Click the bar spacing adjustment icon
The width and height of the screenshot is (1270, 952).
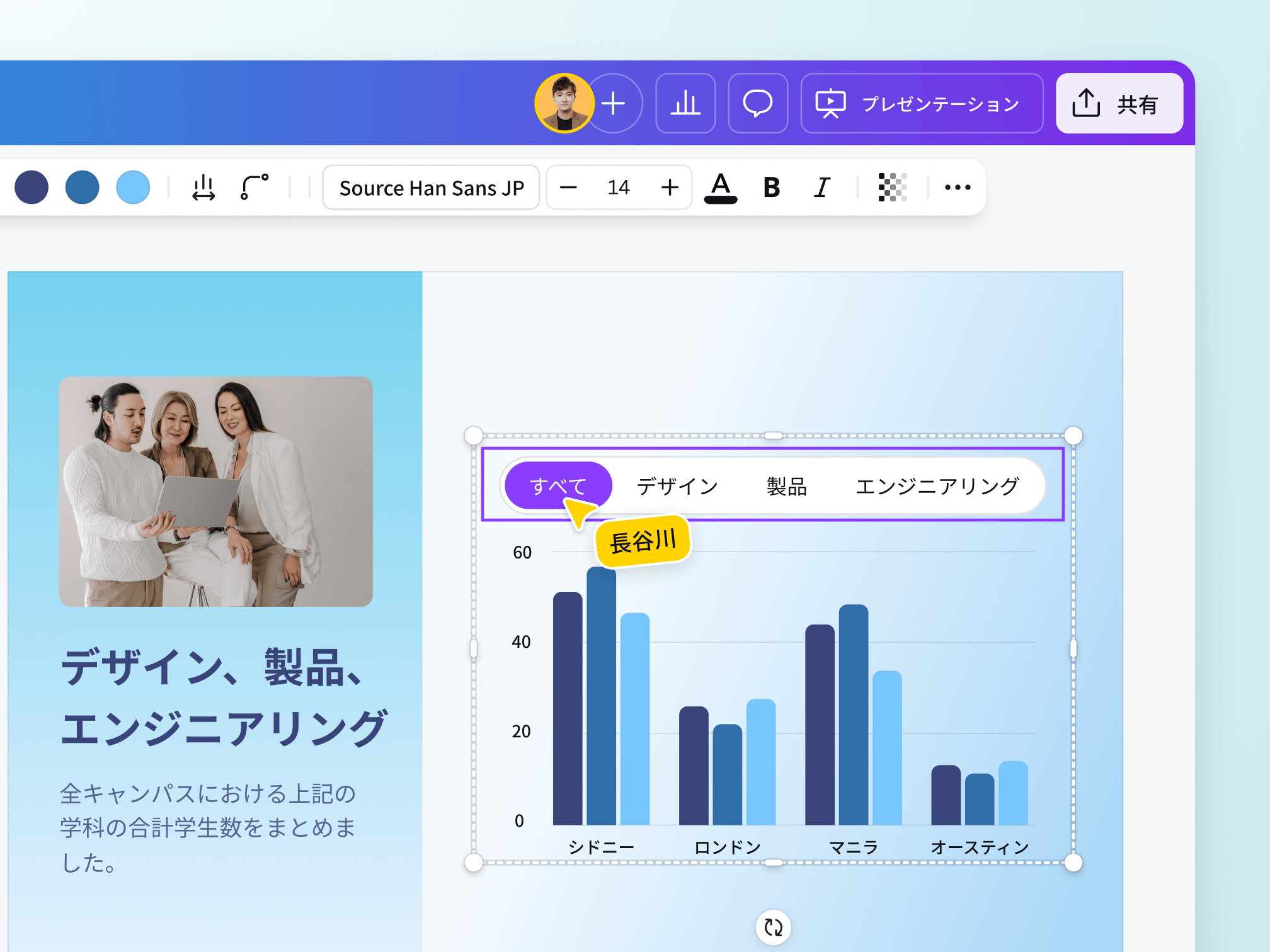coord(203,188)
